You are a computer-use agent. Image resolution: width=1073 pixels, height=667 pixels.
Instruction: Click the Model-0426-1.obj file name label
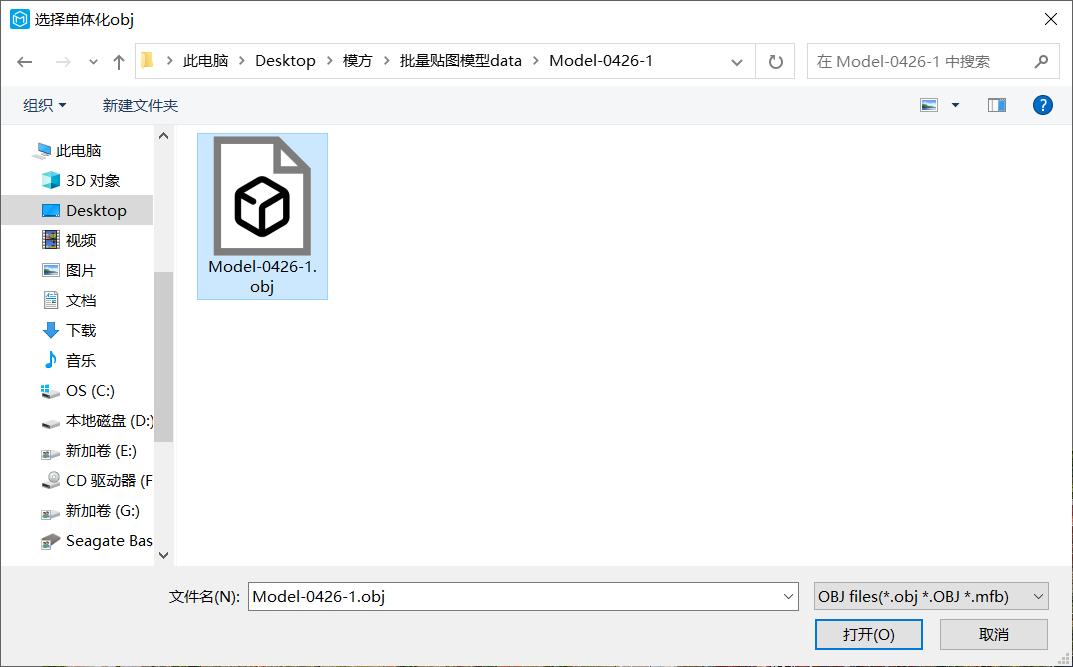[262, 276]
